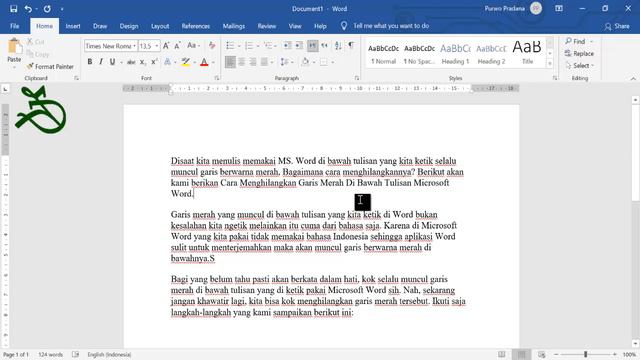Zoom in with the plus button
The height and width of the screenshot is (360, 640).
click(615, 354)
